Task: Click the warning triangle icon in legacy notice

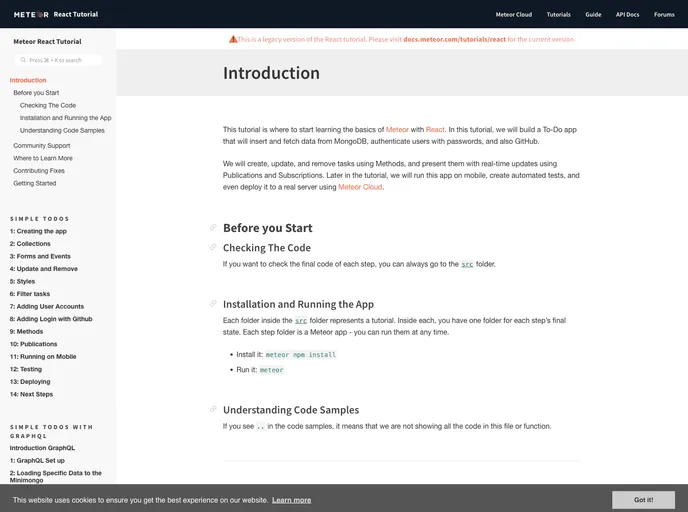Action: click(x=233, y=39)
